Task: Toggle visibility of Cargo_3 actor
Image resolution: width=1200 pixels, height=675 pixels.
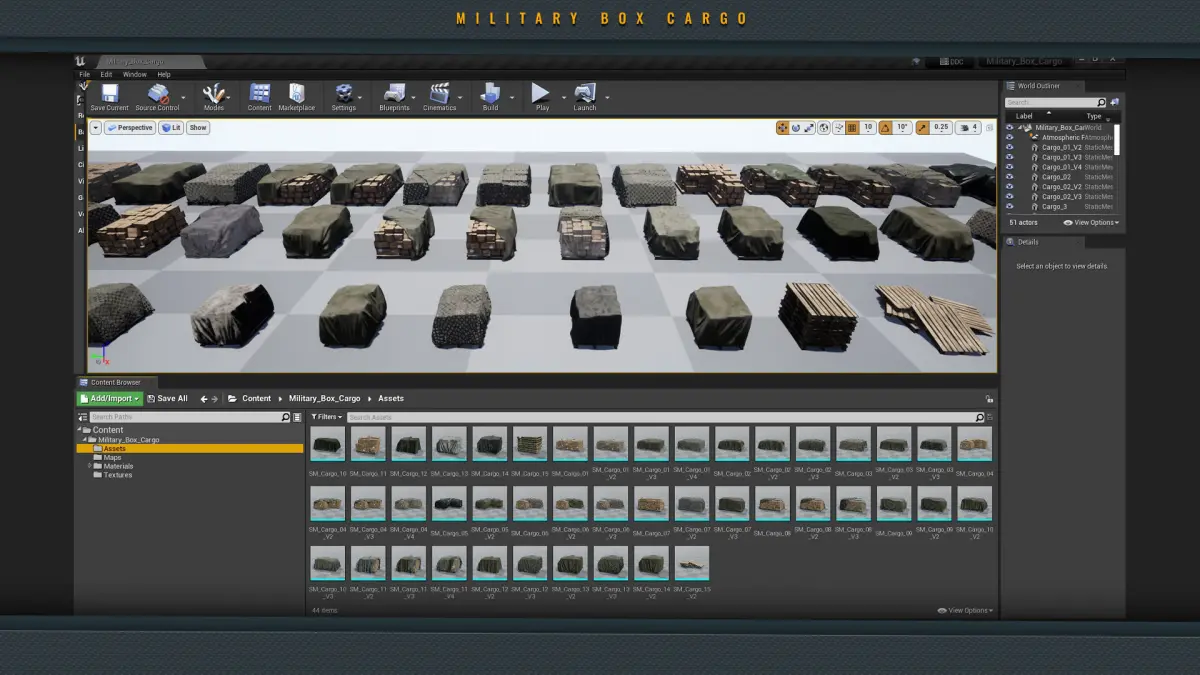Action: click(x=1009, y=207)
